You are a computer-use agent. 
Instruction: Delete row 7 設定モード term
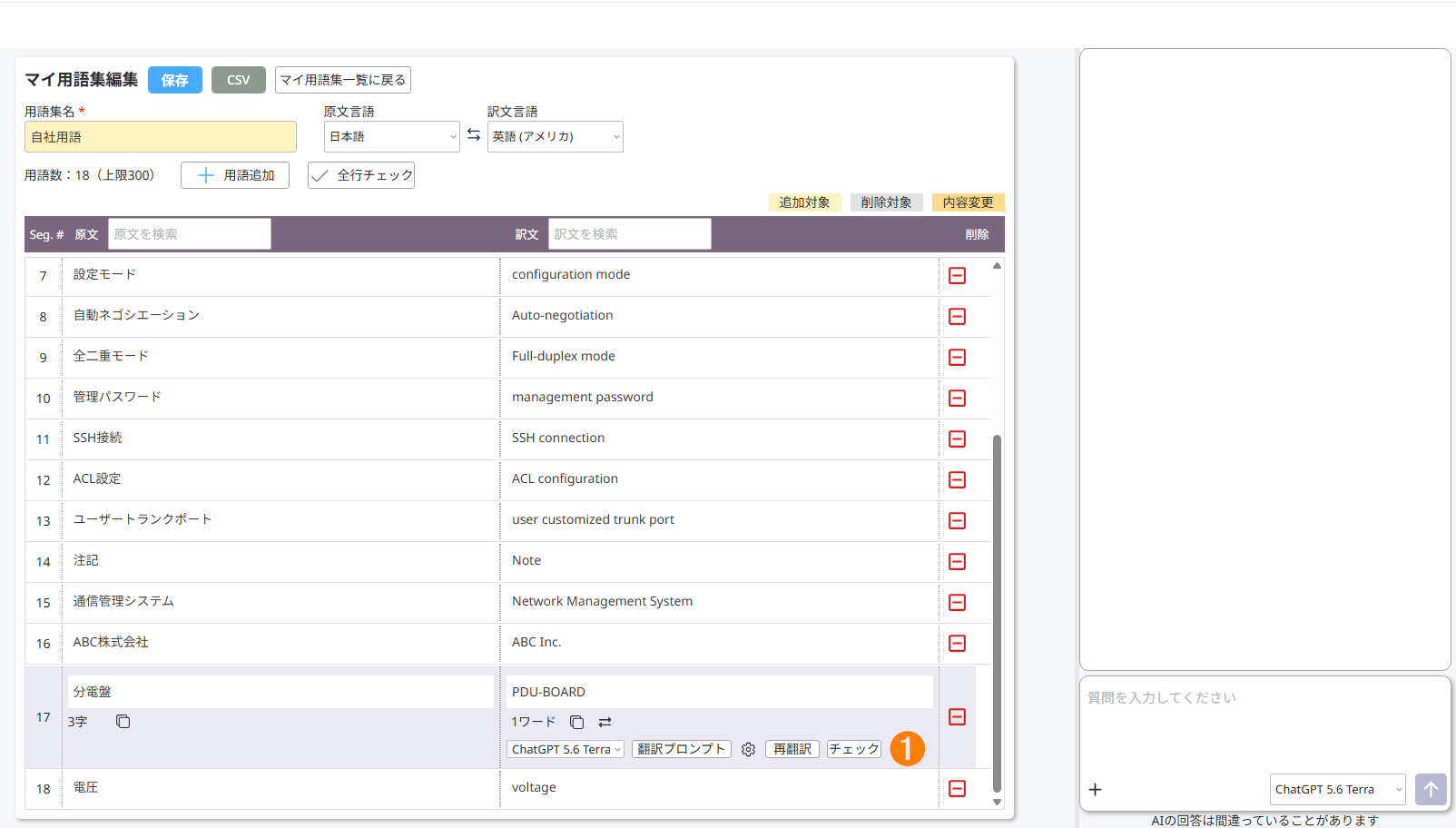(x=957, y=275)
